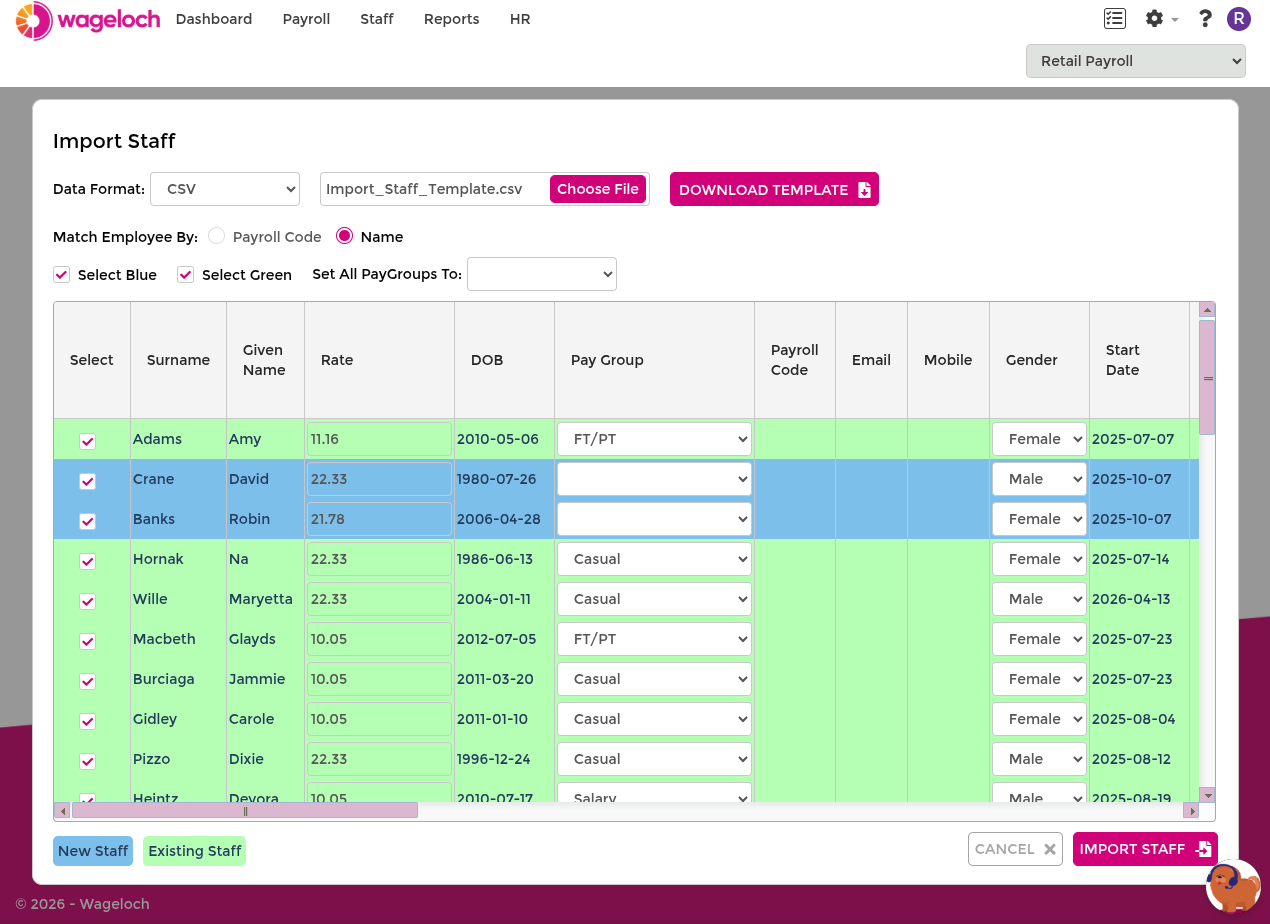Click the Existing Staff legend label
Image resolution: width=1270 pixels, height=924 pixels.
[195, 851]
